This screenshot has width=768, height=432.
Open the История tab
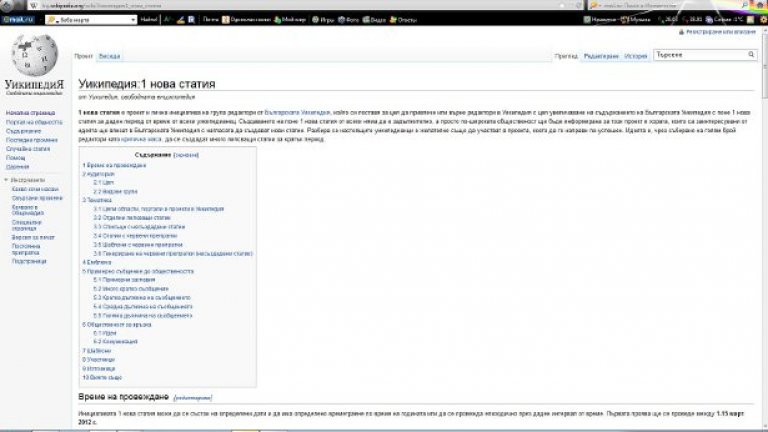pos(637,57)
